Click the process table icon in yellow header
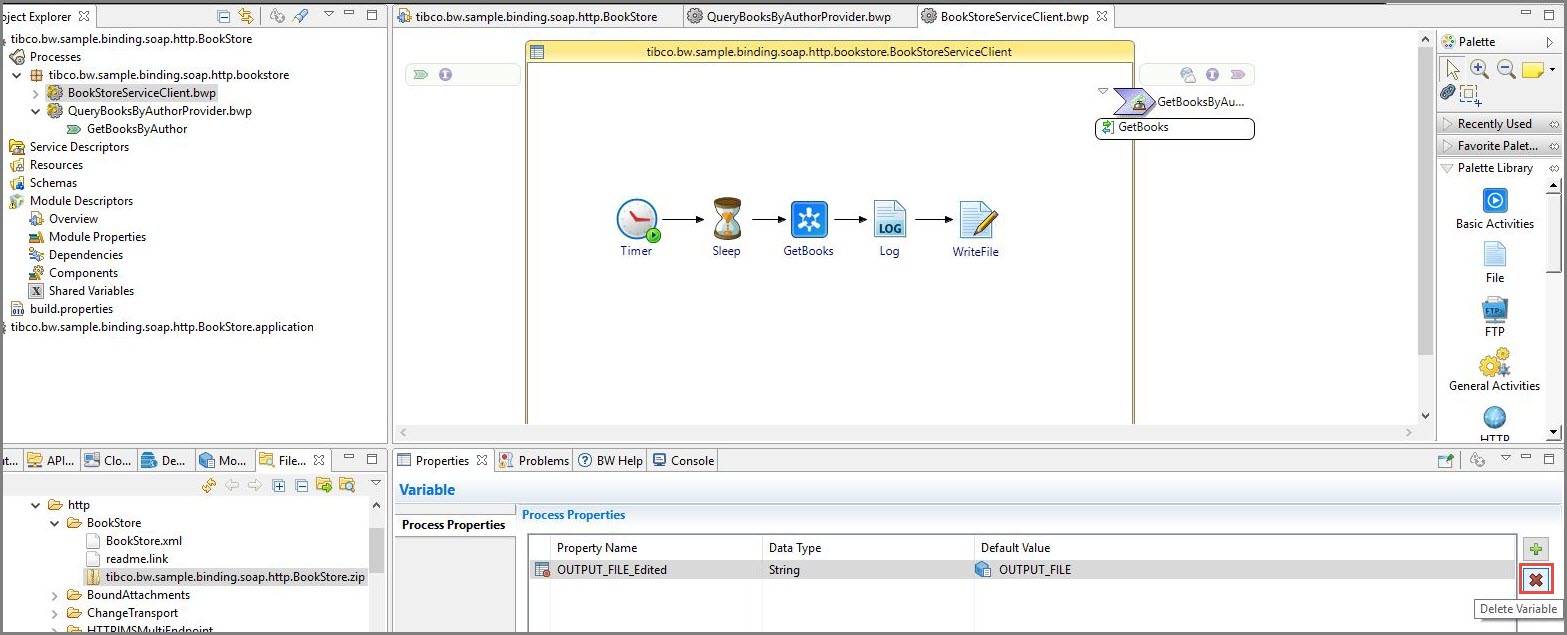The height and width of the screenshot is (635, 1567). (537, 52)
